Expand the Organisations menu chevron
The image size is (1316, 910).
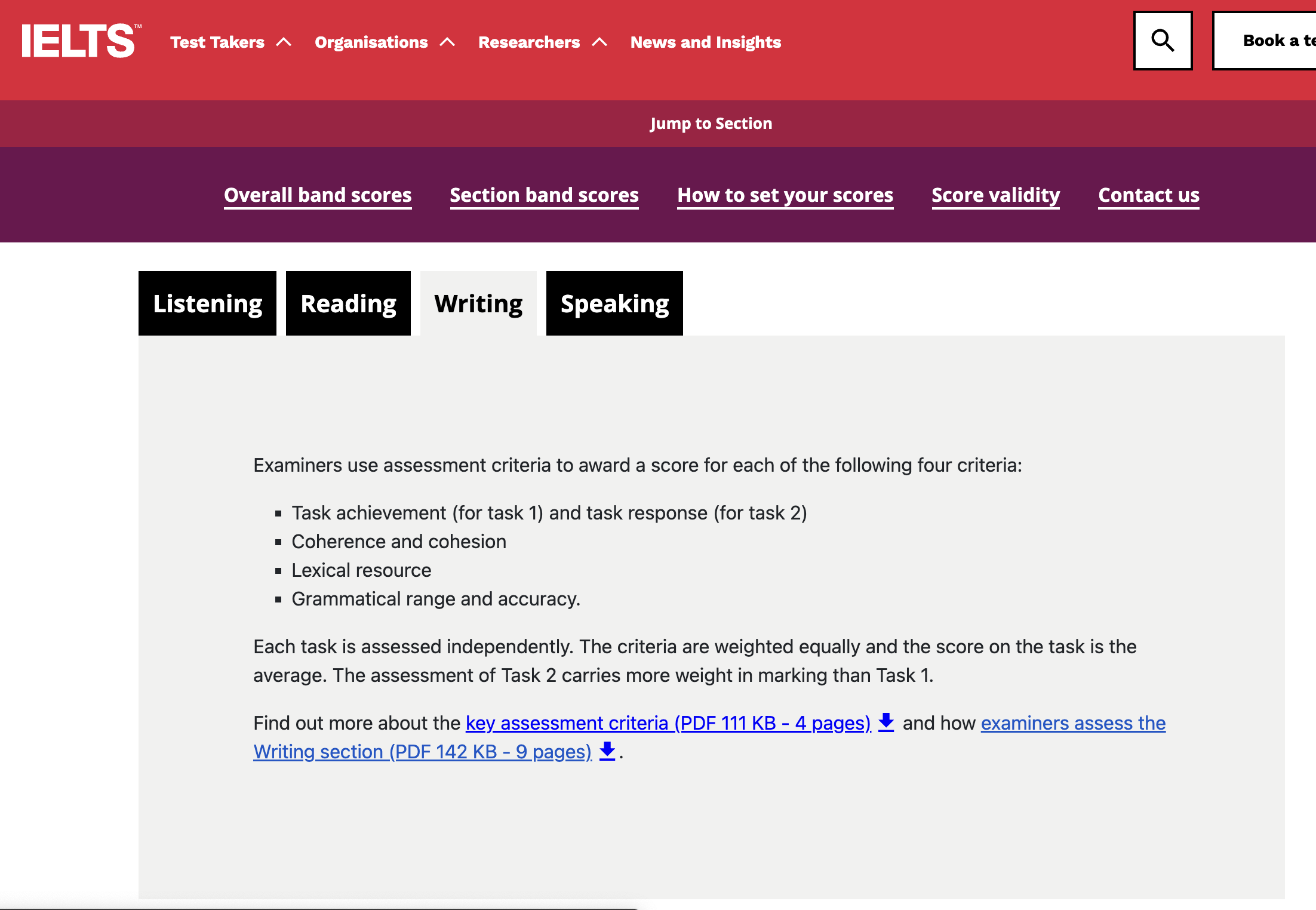447,42
